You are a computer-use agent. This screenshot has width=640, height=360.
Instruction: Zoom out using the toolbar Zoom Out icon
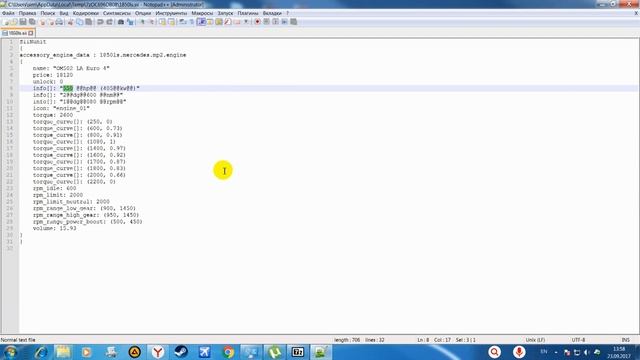coord(151,22)
